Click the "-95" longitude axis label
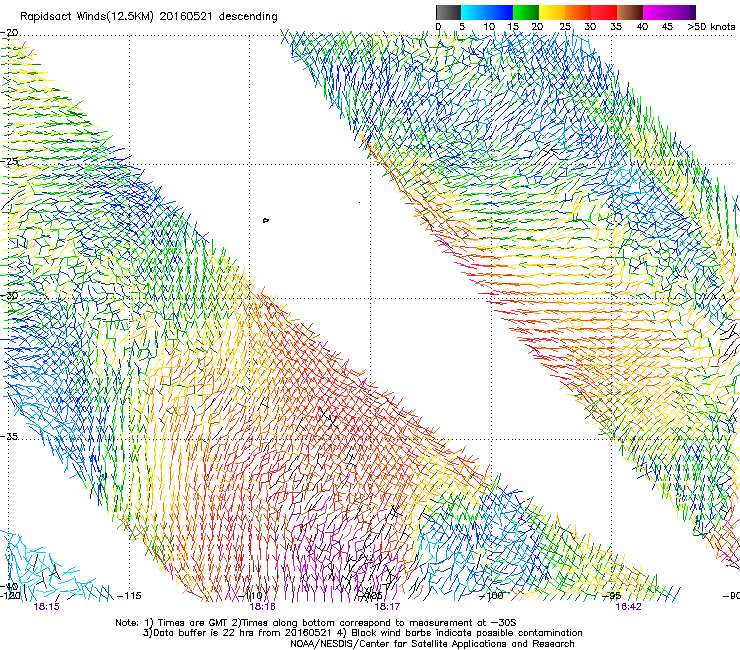The width and height of the screenshot is (740, 650). 613,595
